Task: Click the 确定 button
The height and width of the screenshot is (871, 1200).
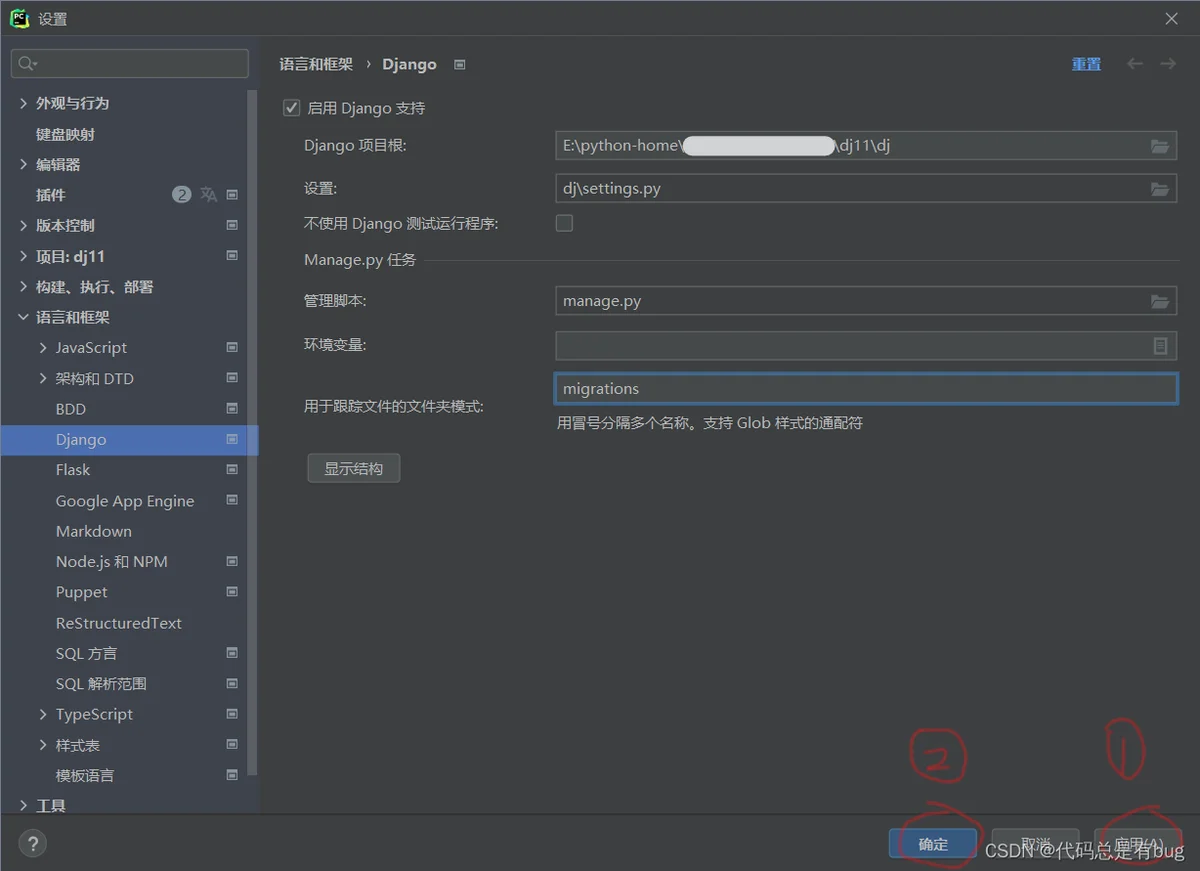Action: click(x=933, y=844)
